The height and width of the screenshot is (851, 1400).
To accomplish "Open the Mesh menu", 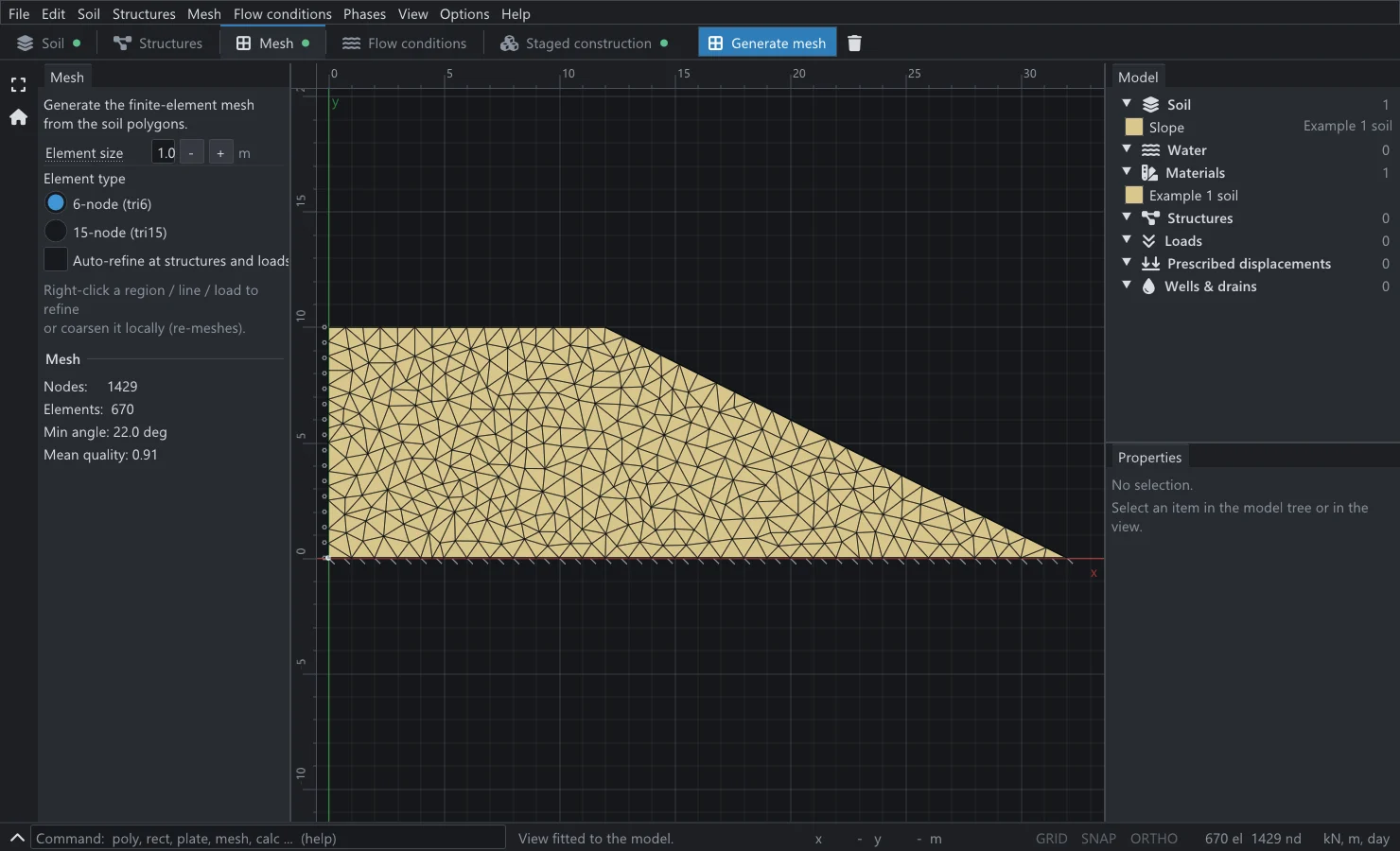I will pyautogui.click(x=204, y=14).
